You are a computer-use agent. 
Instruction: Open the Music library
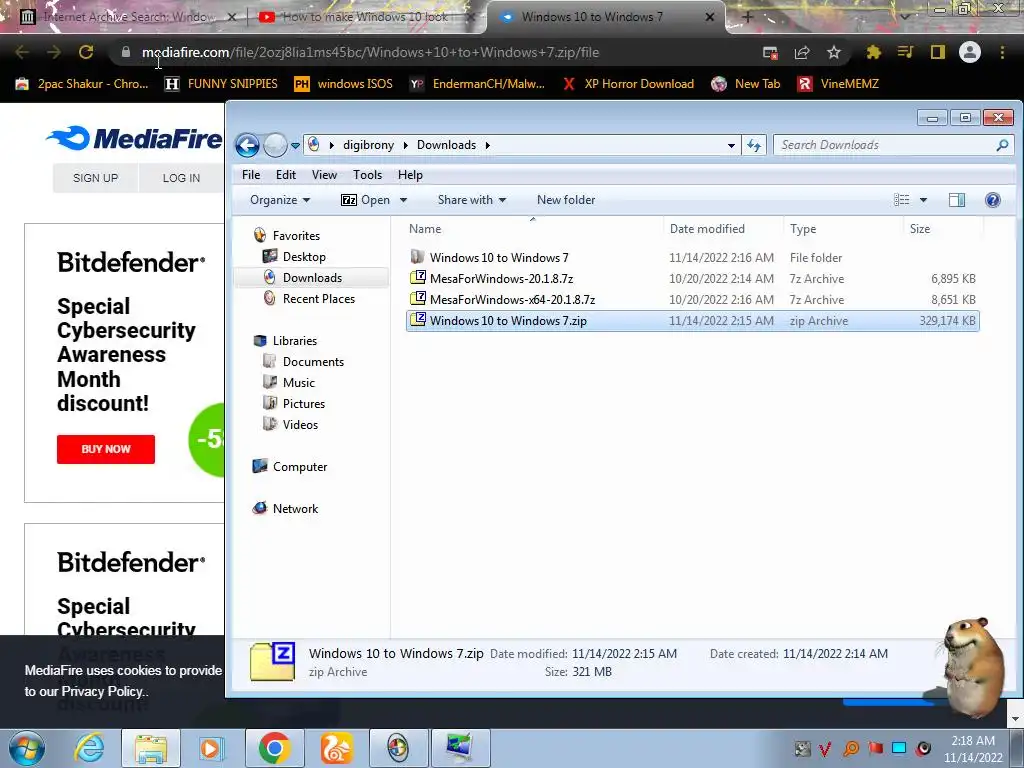click(x=298, y=383)
